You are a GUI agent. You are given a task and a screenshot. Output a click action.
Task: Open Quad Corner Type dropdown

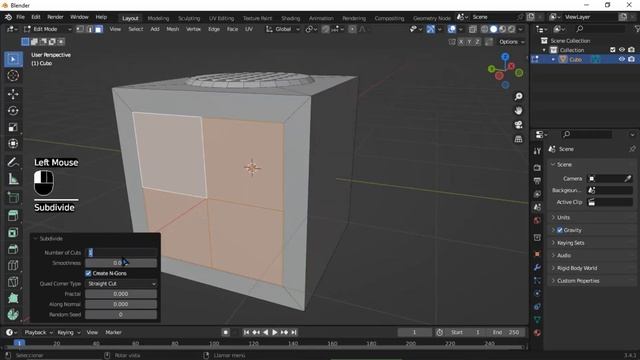121,284
